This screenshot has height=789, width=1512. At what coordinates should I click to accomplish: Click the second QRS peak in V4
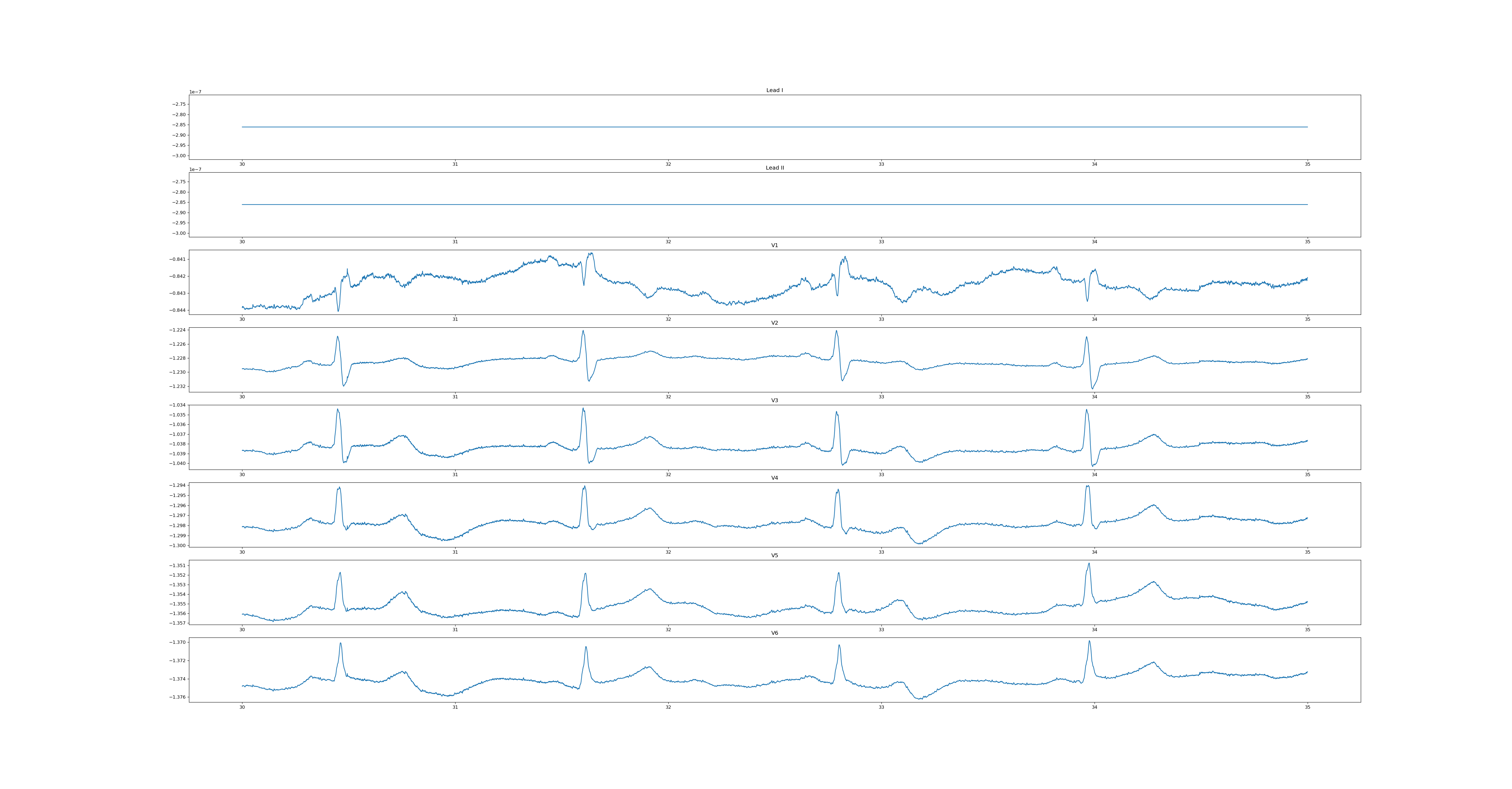585,487
